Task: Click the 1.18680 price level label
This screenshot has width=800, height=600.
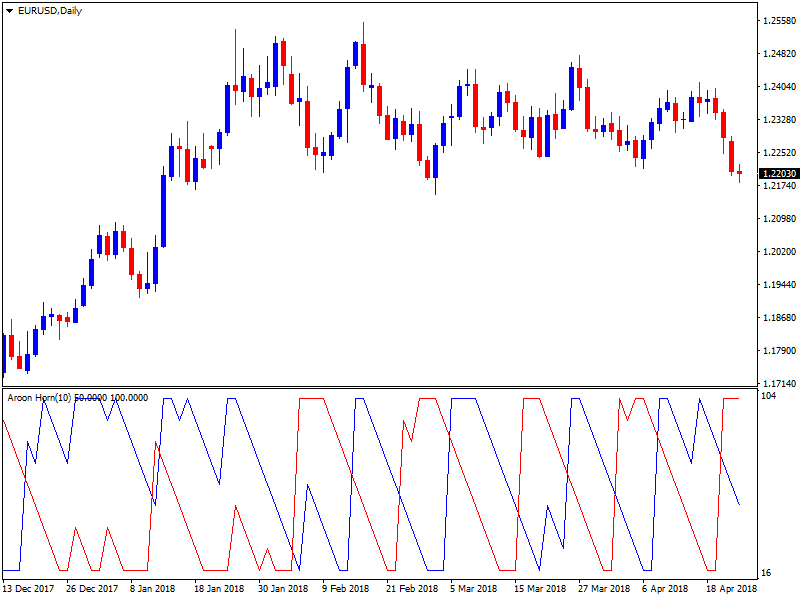Action: [779, 317]
